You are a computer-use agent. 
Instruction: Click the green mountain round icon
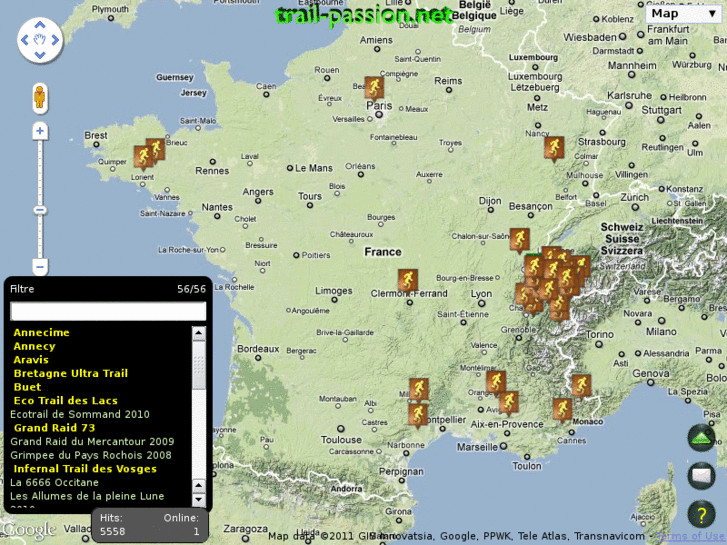(x=701, y=438)
